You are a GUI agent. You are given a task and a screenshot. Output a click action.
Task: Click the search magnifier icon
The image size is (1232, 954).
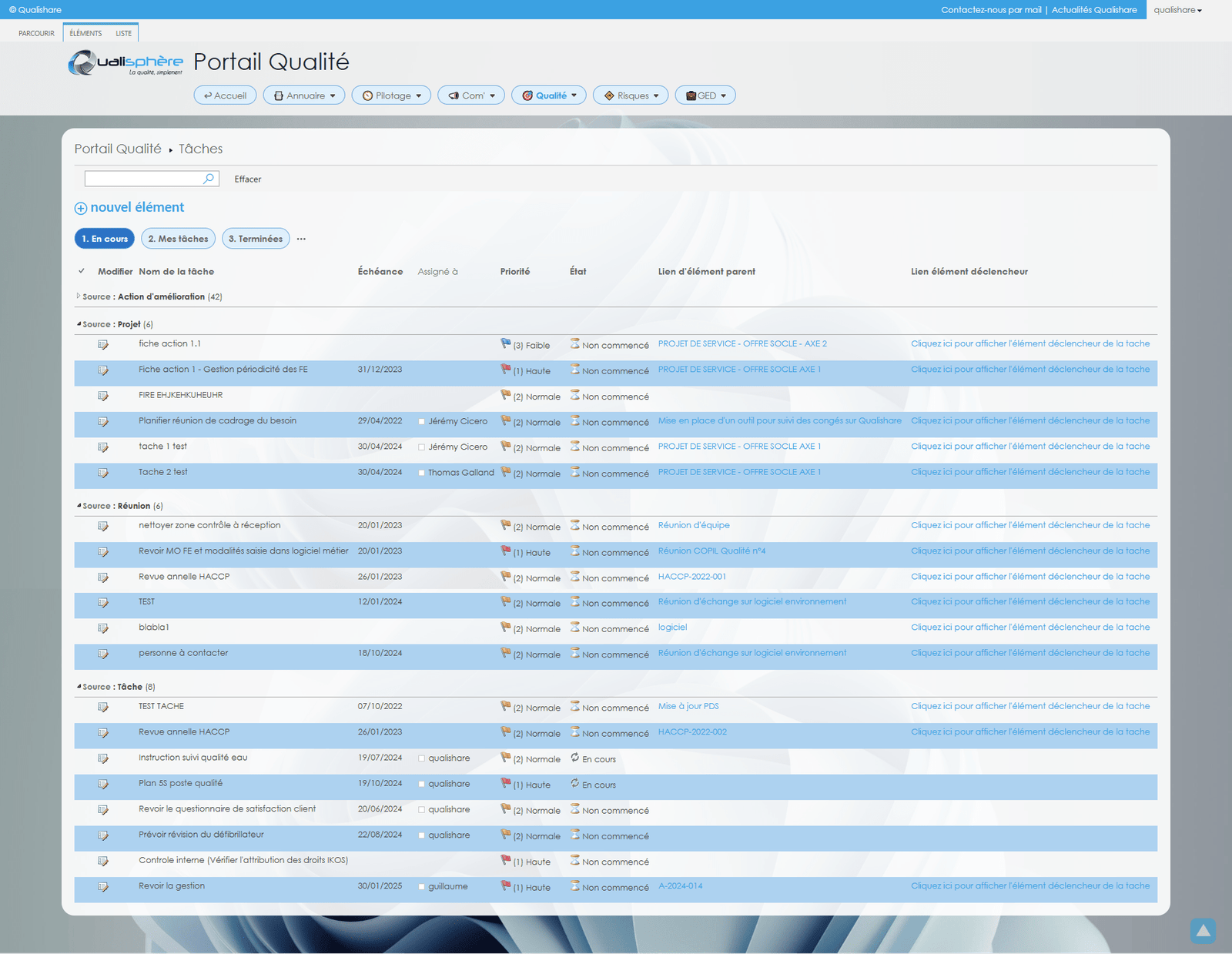coord(207,178)
